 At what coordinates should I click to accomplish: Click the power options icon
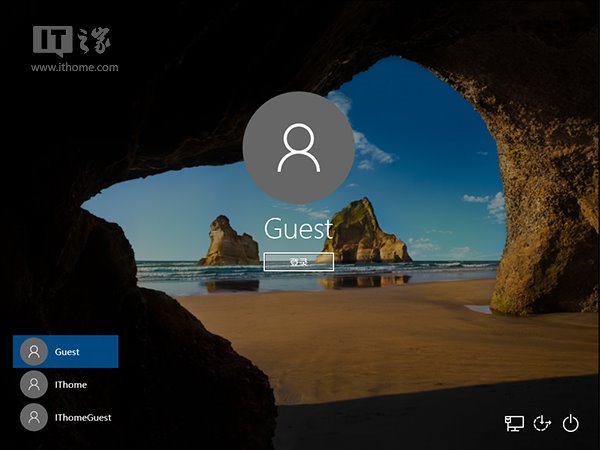(x=571, y=423)
